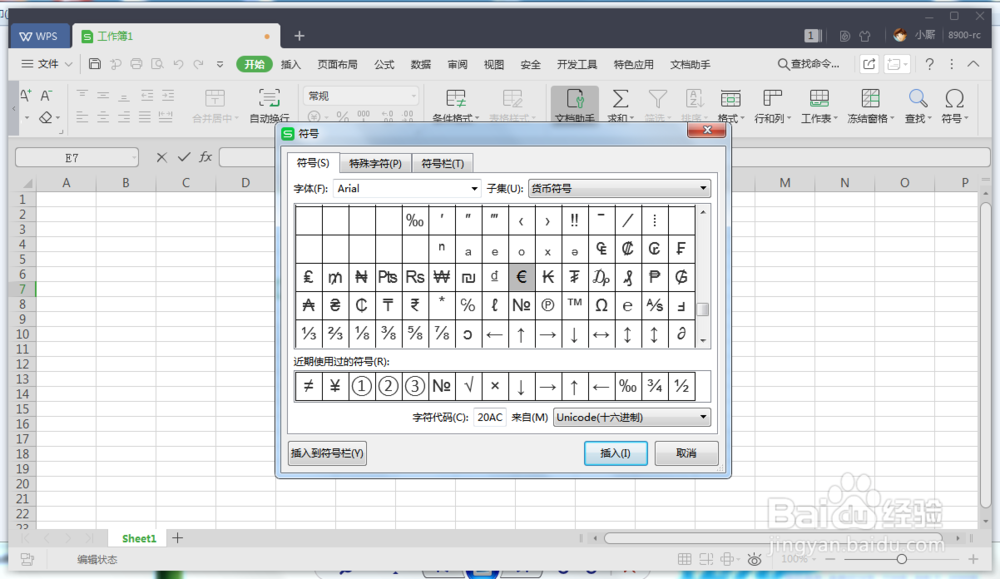Click the 插入到符号栏(Y) button
This screenshot has height=579, width=1000.
point(327,453)
